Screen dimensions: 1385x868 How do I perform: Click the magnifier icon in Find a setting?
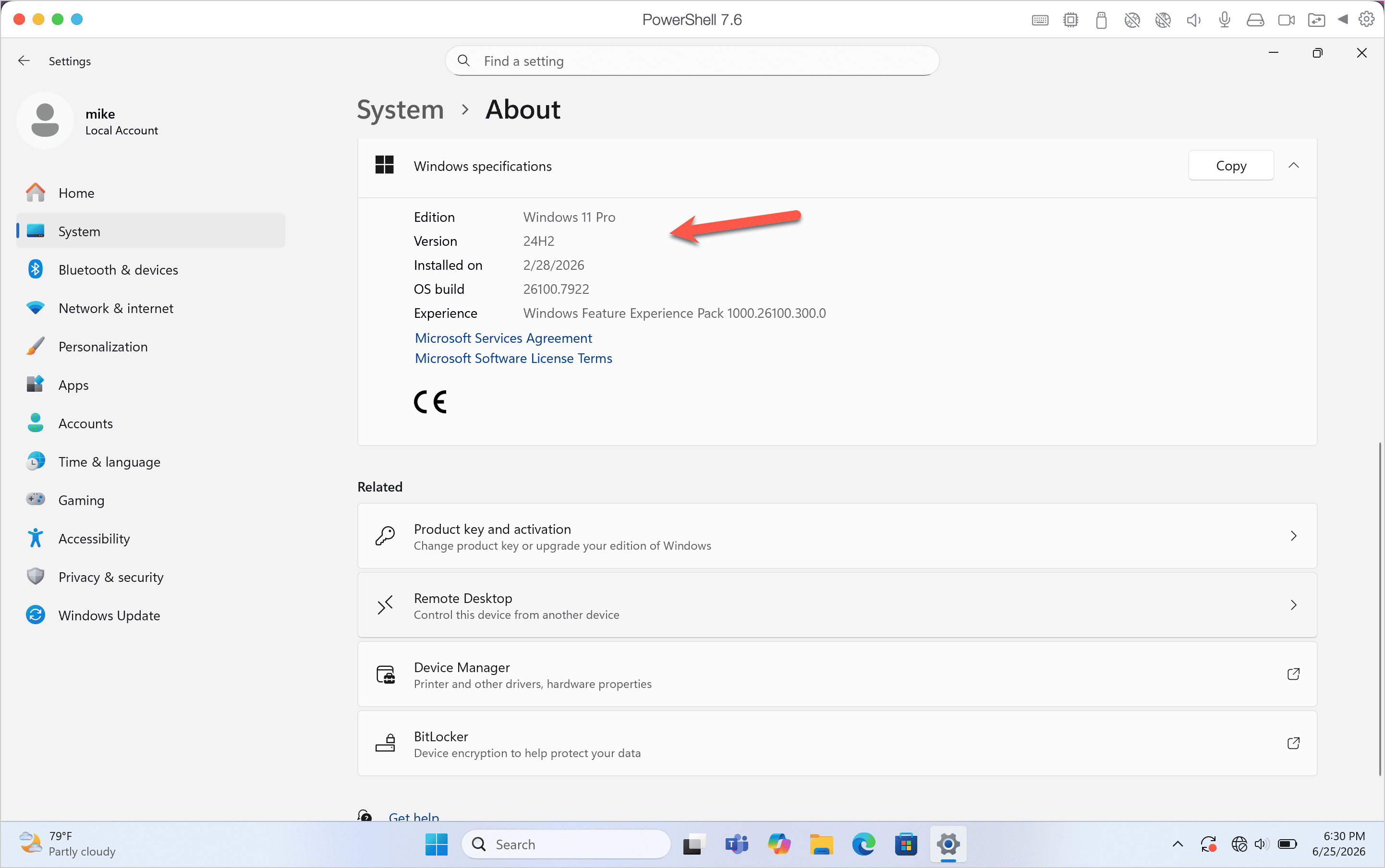point(464,61)
